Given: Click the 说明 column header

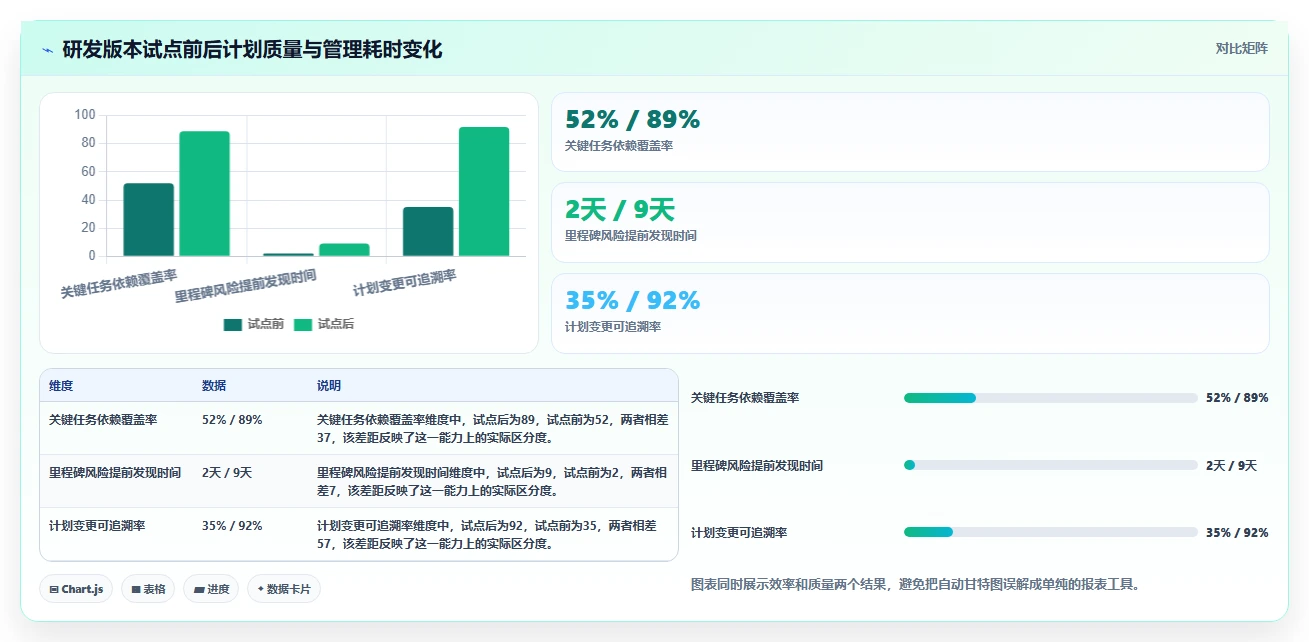Looking at the screenshot, I should pyautogui.click(x=329, y=386).
